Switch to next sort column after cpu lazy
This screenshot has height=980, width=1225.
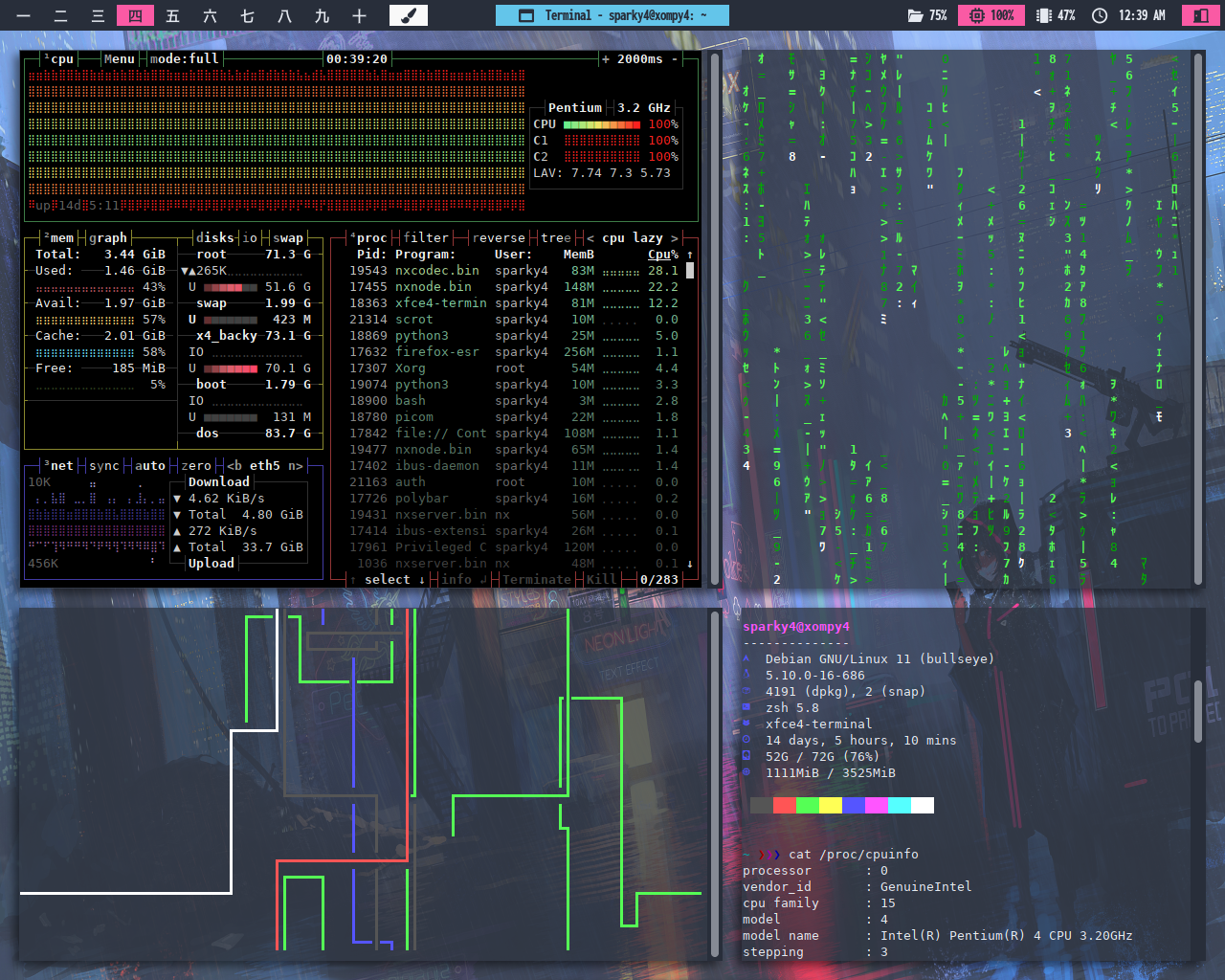[674, 238]
